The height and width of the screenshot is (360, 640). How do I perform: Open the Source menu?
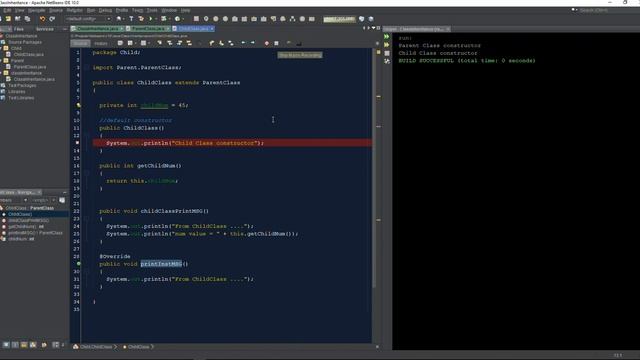click(56, 10)
